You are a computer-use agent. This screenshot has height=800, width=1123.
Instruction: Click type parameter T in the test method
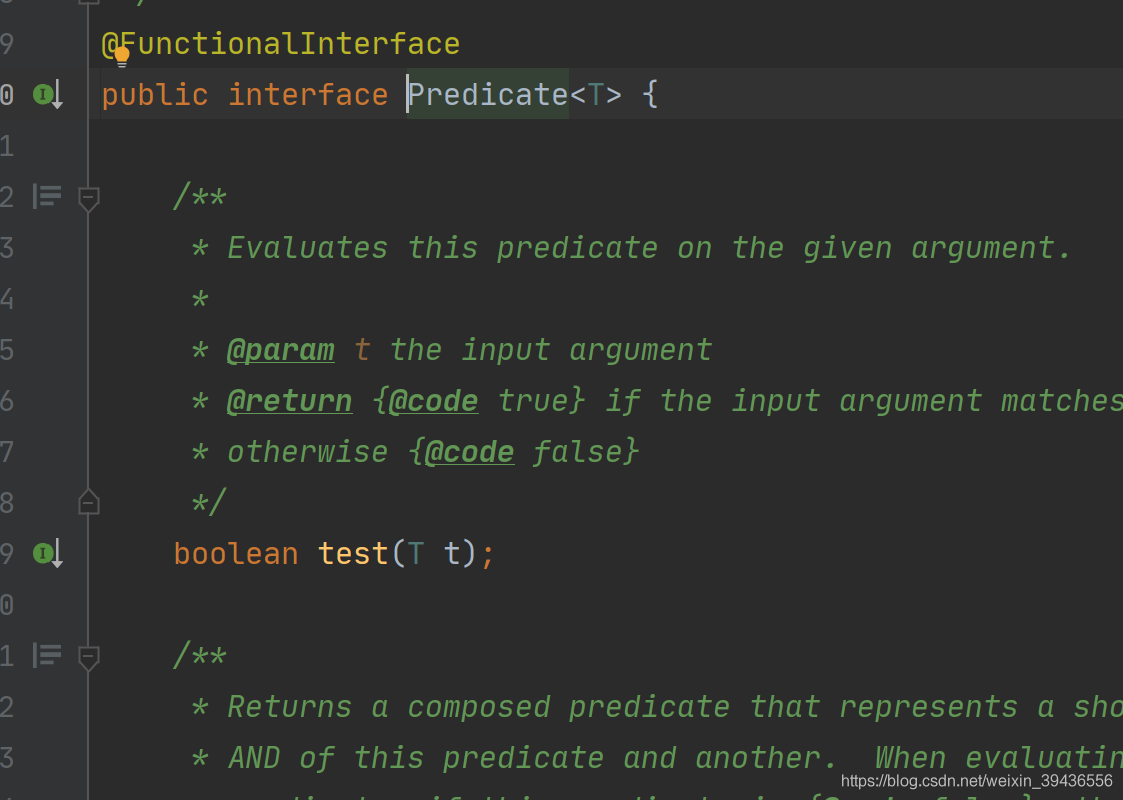pyautogui.click(x=416, y=554)
